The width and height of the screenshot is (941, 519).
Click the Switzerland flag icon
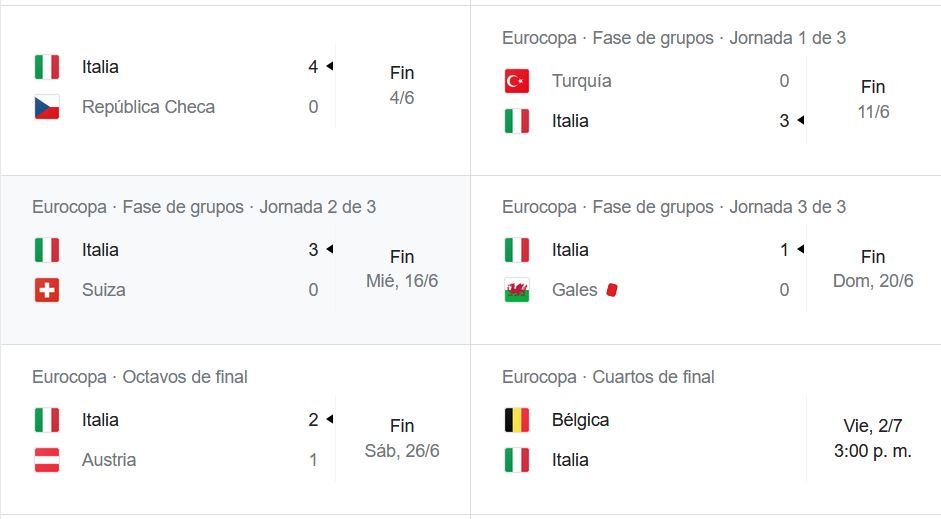point(47,290)
